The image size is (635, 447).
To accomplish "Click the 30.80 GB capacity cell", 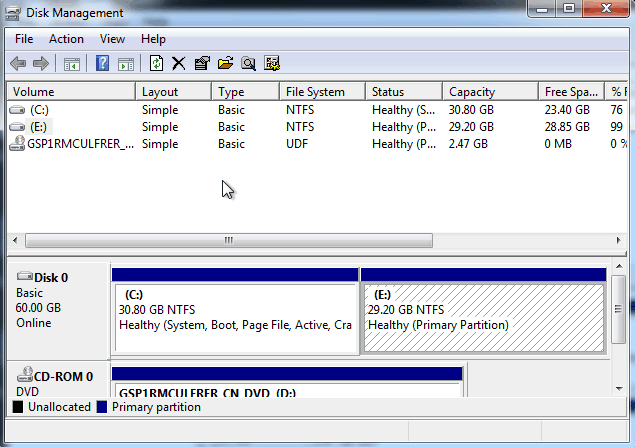I will tap(471, 110).
